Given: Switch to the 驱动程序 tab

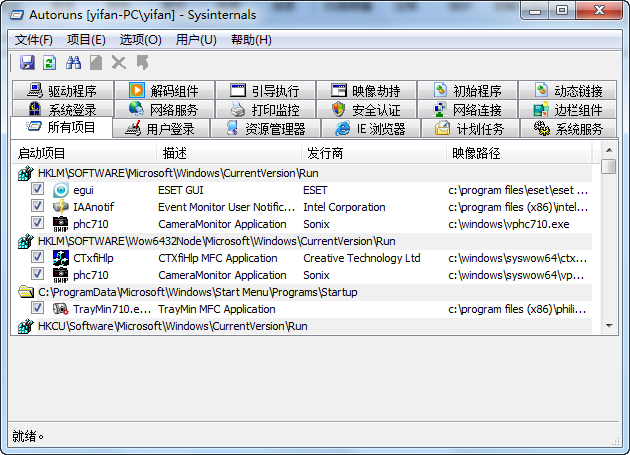Looking at the screenshot, I should [63, 90].
